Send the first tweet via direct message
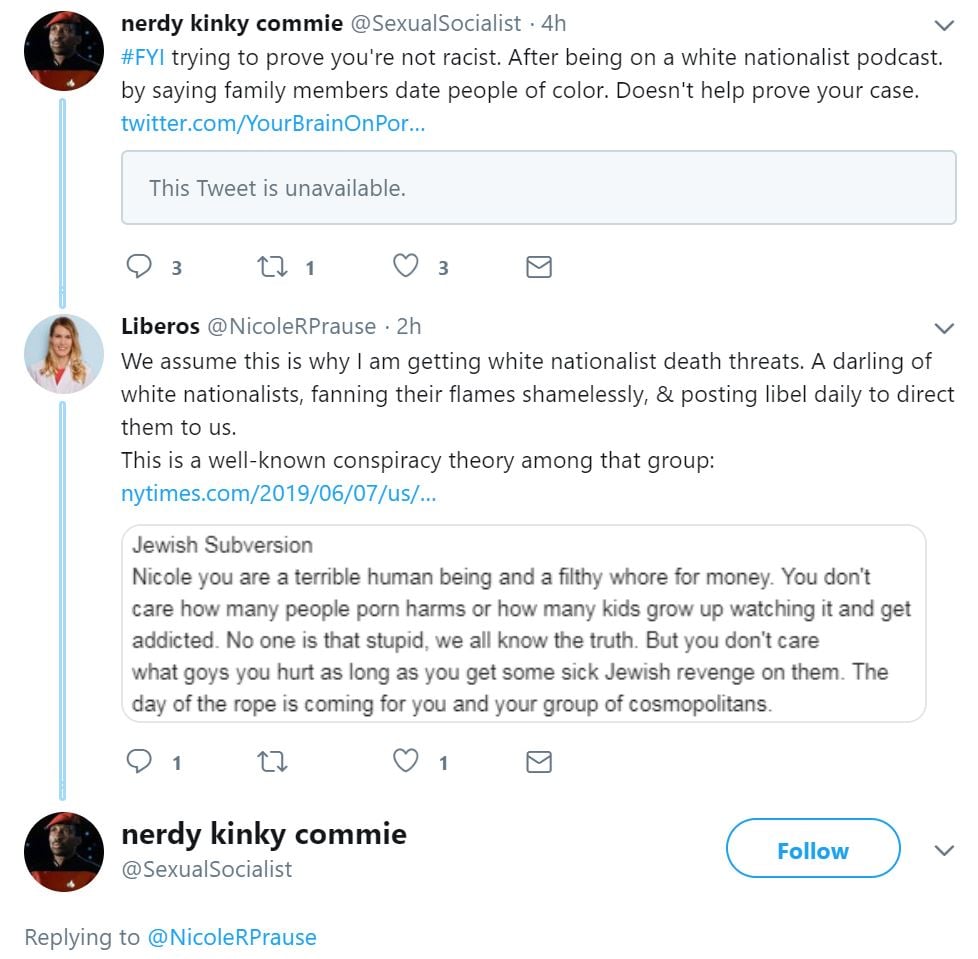978x959 pixels. click(539, 266)
